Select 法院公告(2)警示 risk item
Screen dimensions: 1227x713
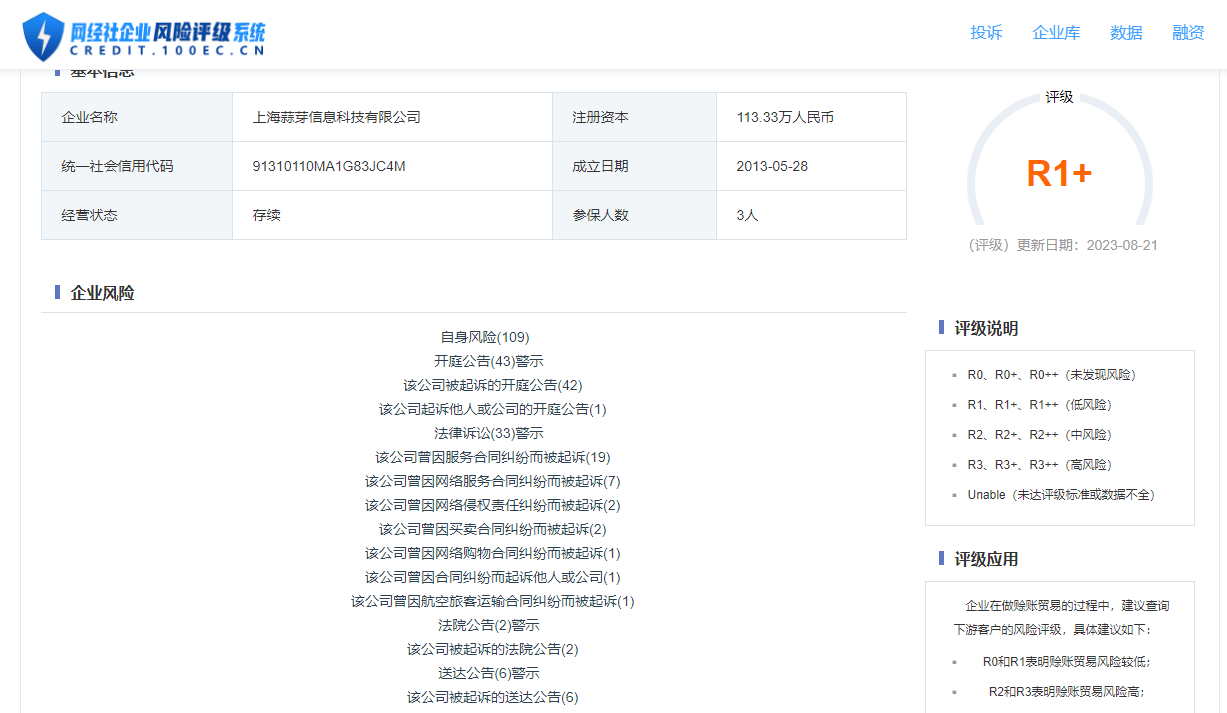pos(488,625)
